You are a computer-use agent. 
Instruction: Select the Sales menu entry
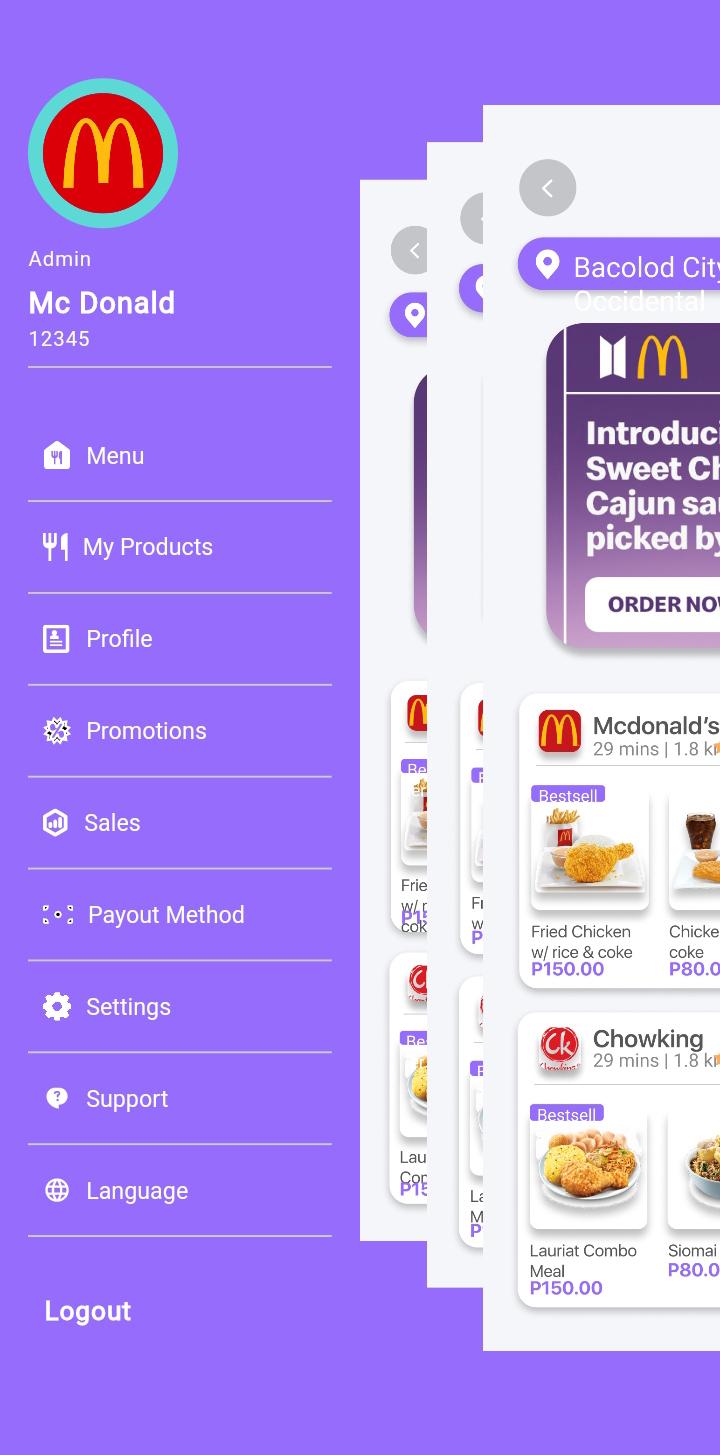click(180, 823)
